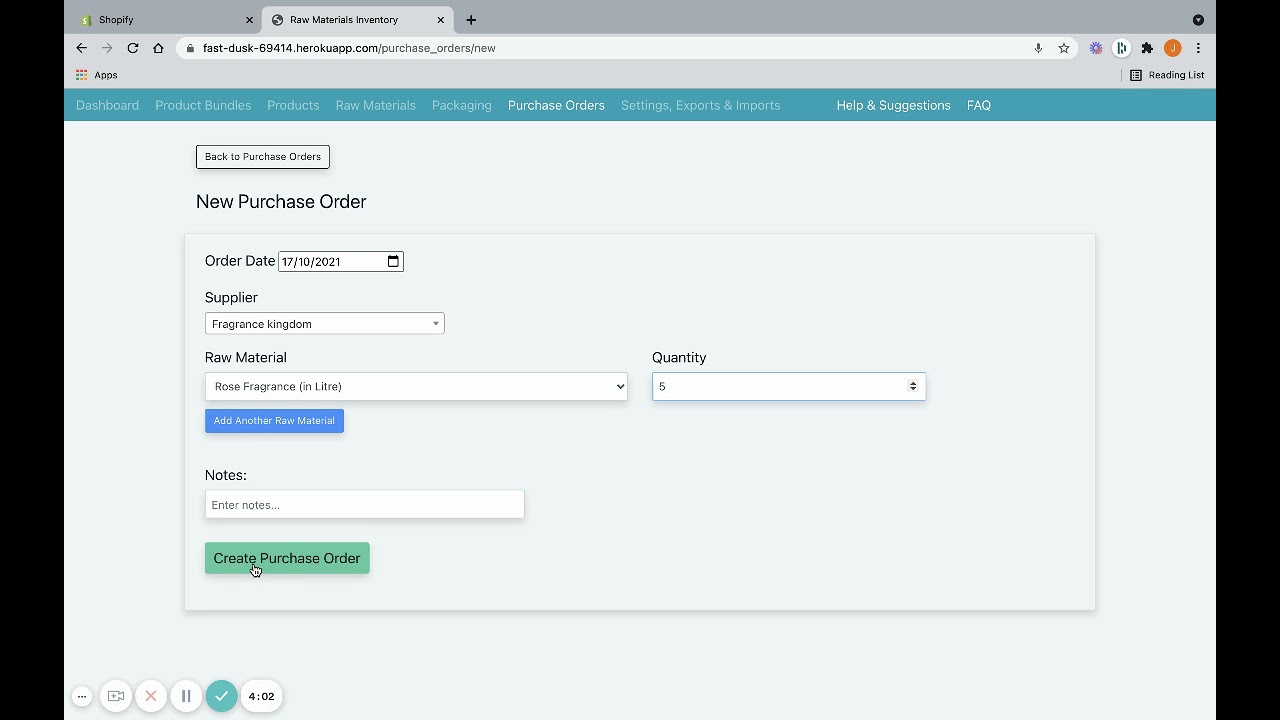Pause the screen recording
The width and height of the screenshot is (1280, 720).
point(186,696)
